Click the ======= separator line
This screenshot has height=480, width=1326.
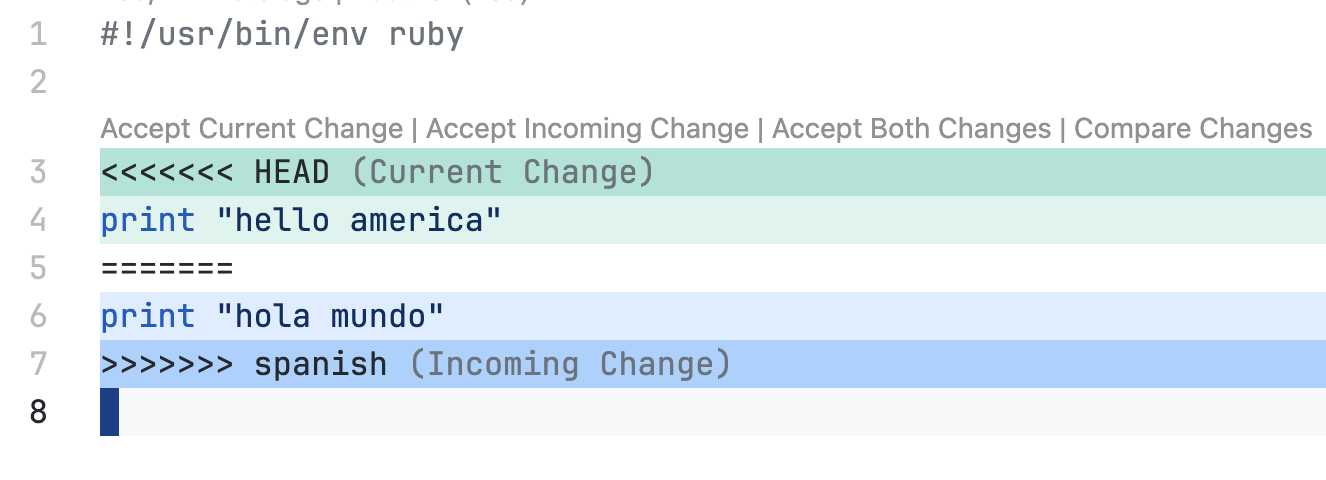click(x=166, y=268)
